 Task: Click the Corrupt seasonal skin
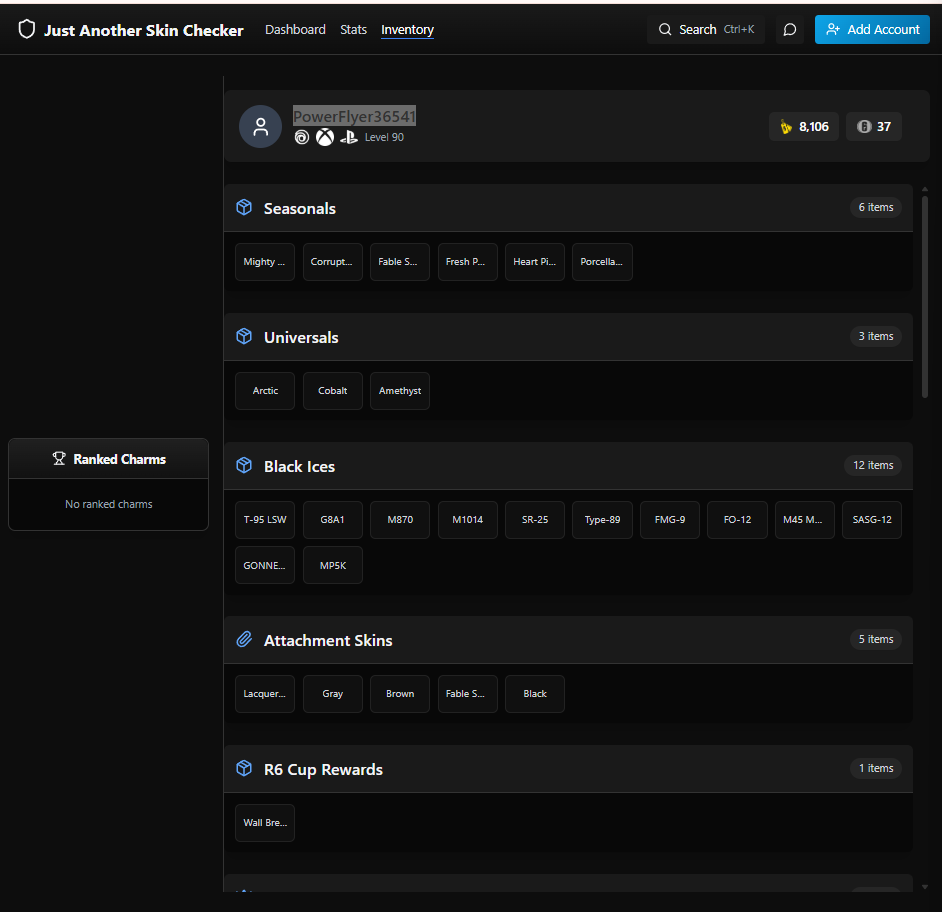332,262
